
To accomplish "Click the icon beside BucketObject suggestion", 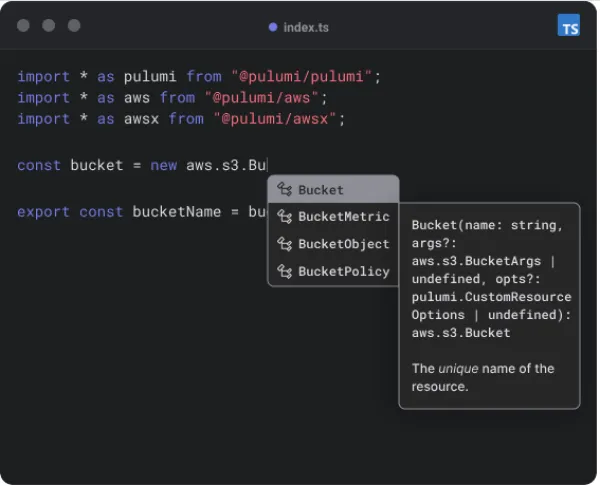I will pyautogui.click(x=284, y=244).
